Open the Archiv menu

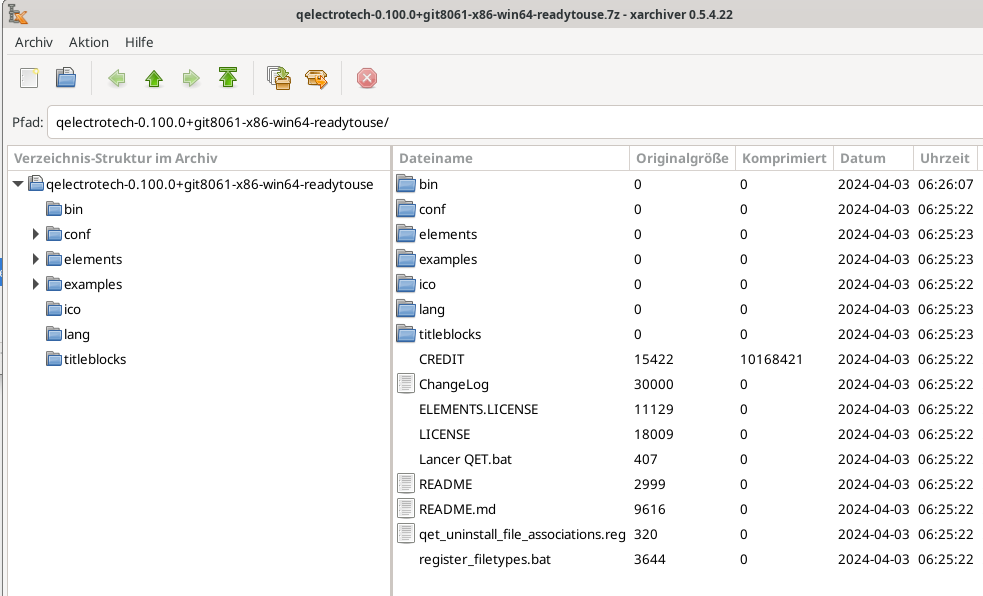click(x=34, y=42)
